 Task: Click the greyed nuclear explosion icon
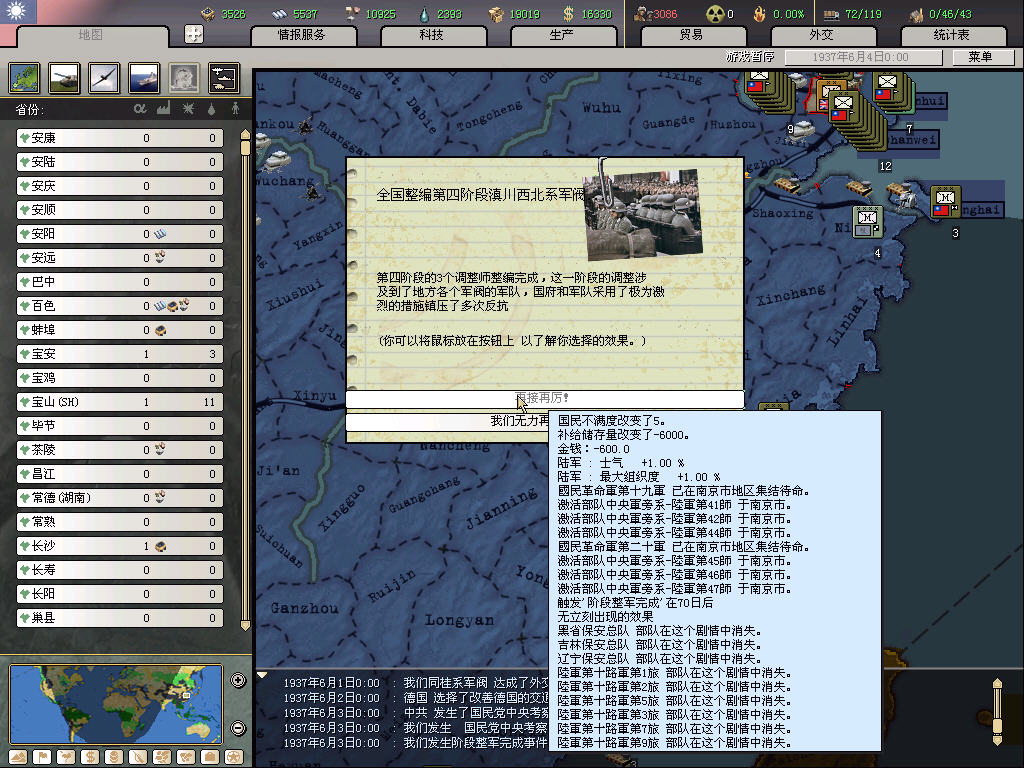(x=184, y=78)
